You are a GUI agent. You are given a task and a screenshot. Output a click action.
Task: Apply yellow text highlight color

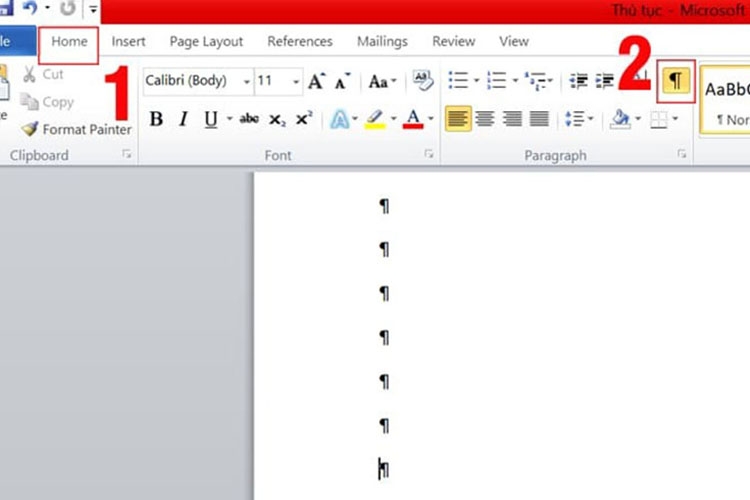pos(375,119)
